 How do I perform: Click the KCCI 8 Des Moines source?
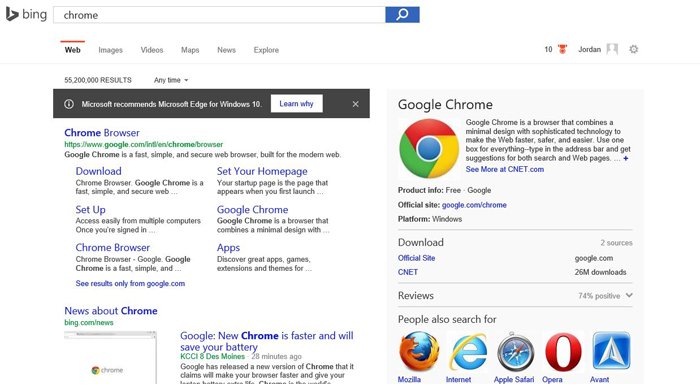tap(212, 356)
